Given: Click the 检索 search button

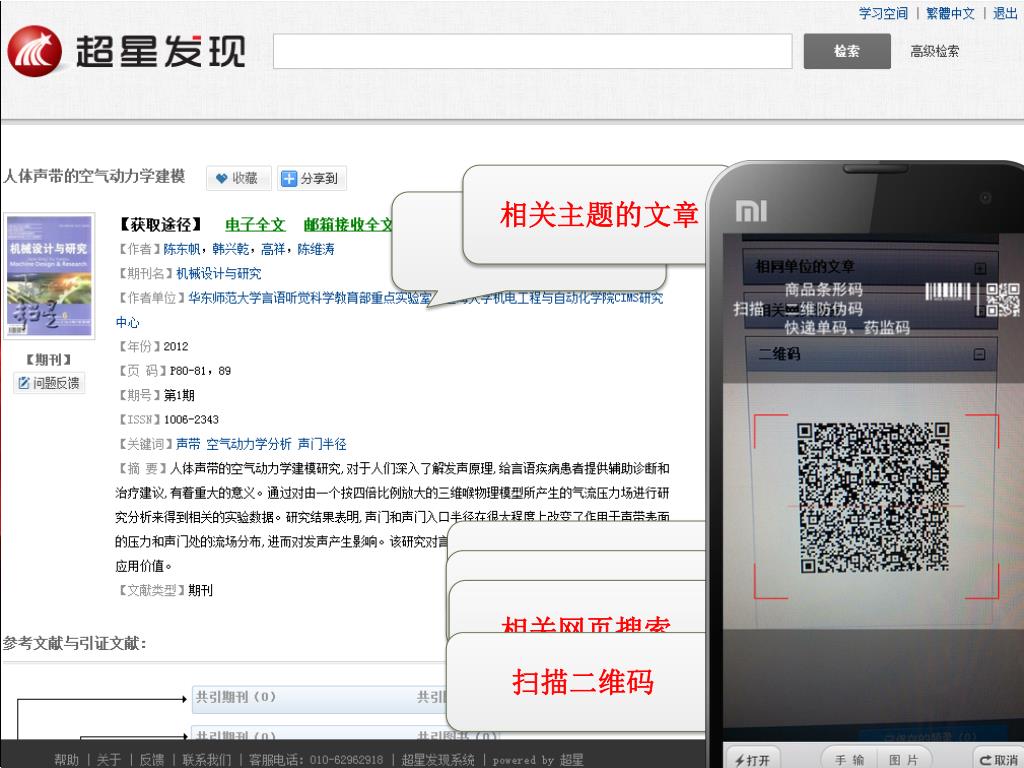Looking at the screenshot, I should point(847,51).
